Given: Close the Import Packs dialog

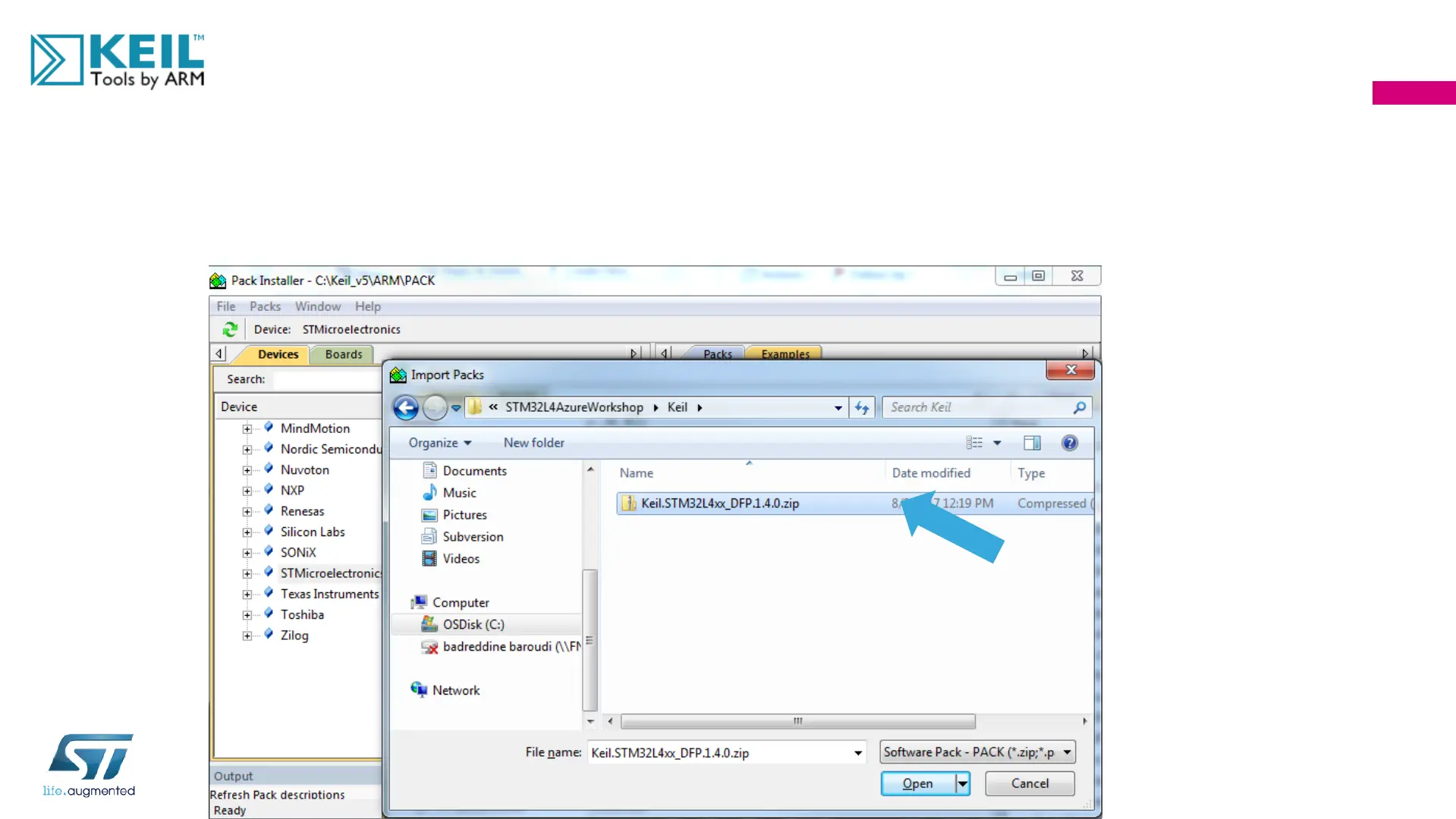Looking at the screenshot, I should pos(1071,370).
